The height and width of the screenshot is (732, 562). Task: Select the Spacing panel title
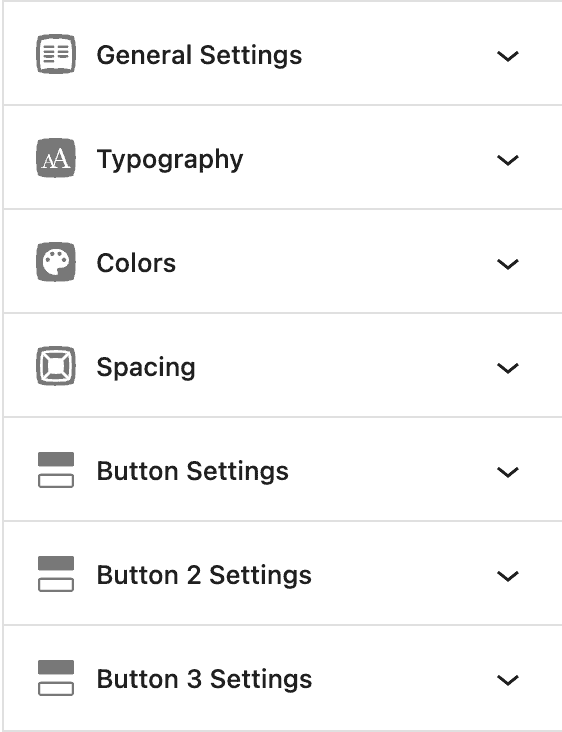point(146,368)
